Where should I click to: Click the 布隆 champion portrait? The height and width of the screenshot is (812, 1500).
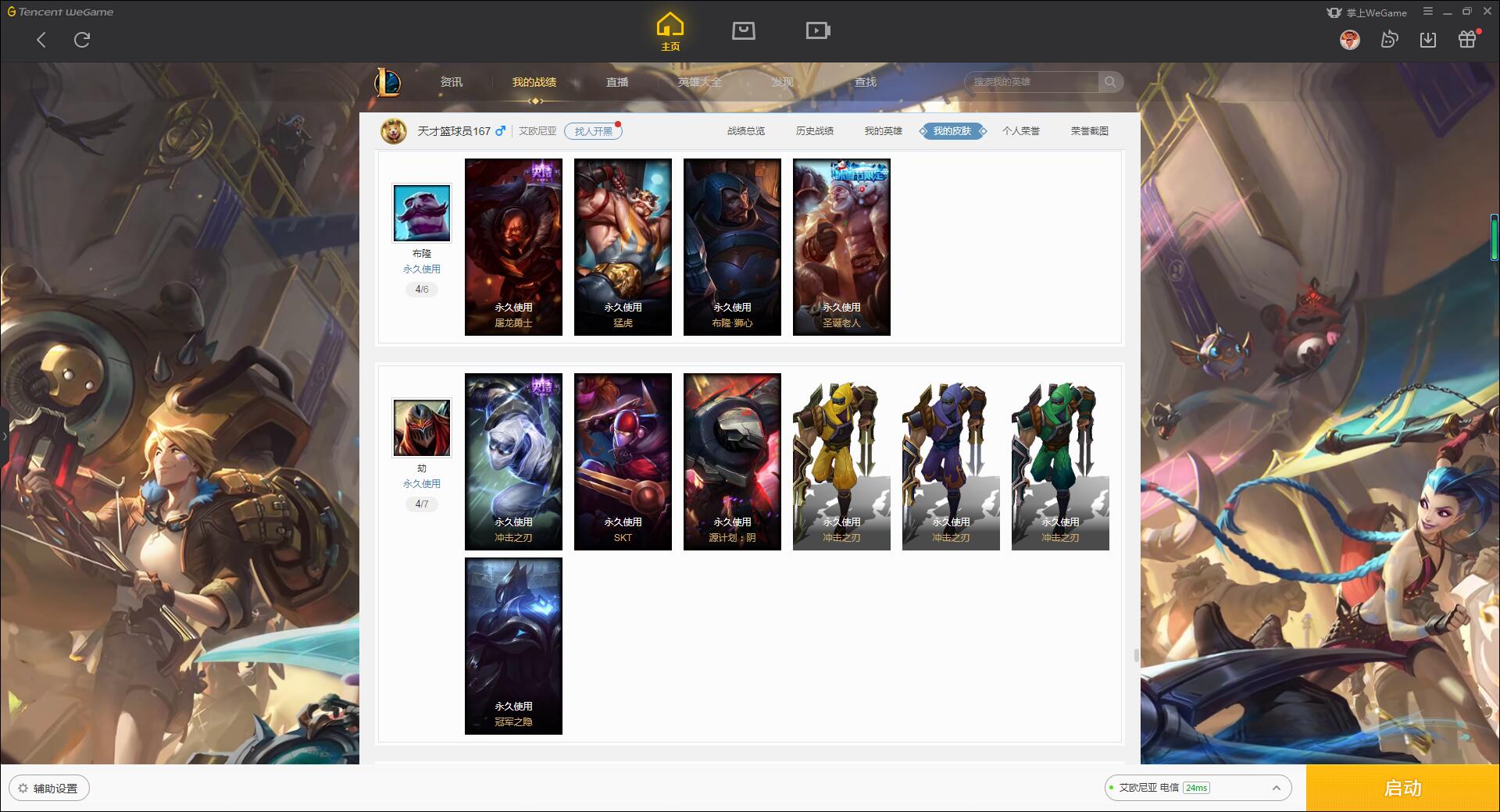[422, 213]
